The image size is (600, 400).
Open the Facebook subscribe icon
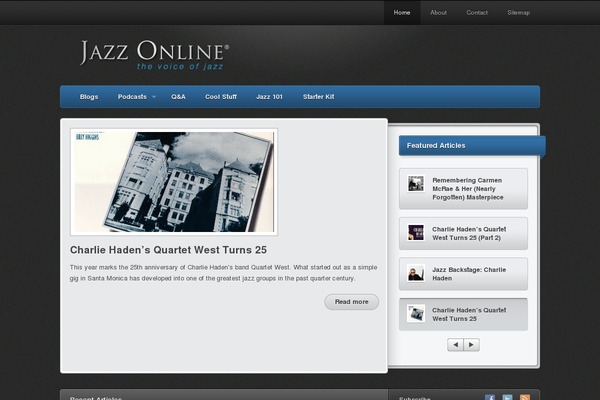[x=490, y=397]
